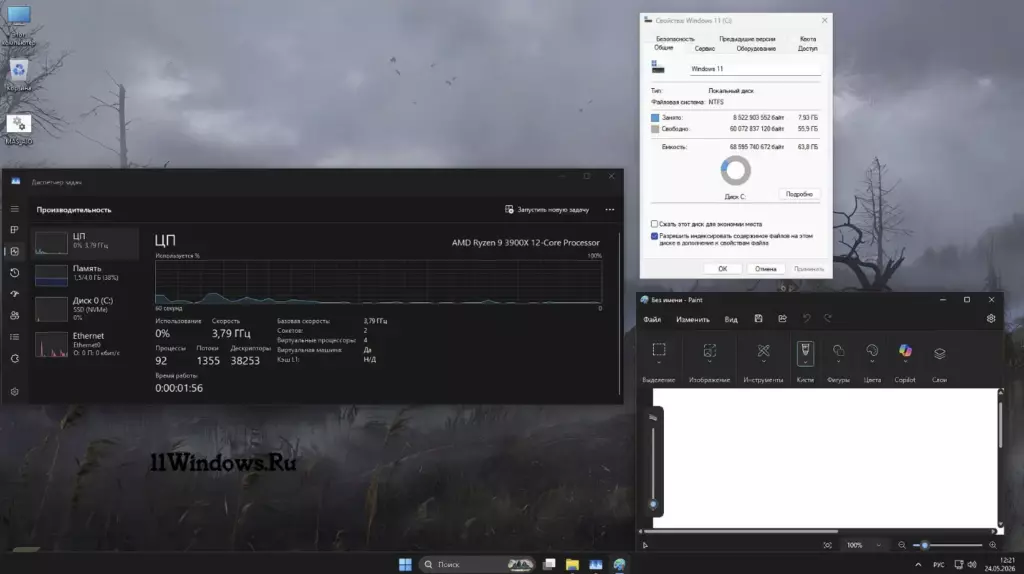
Task: Expand the Copilot dropdown arrow in Paint
Action: [905, 363]
